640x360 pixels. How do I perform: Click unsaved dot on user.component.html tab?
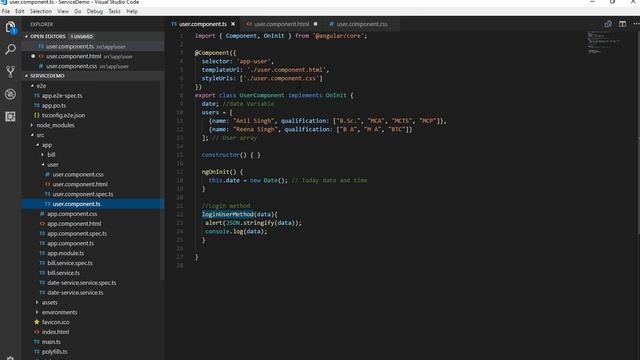click(315, 24)
